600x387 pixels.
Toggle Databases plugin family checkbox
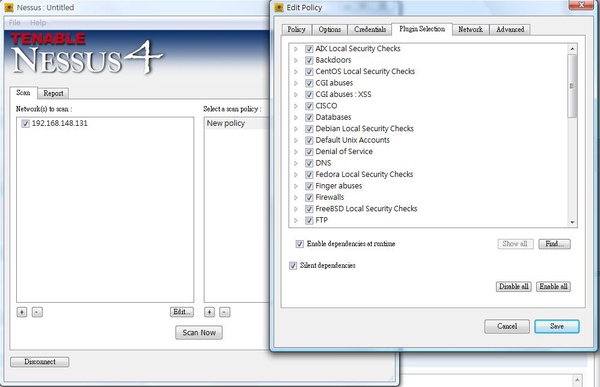pos(309,118)
